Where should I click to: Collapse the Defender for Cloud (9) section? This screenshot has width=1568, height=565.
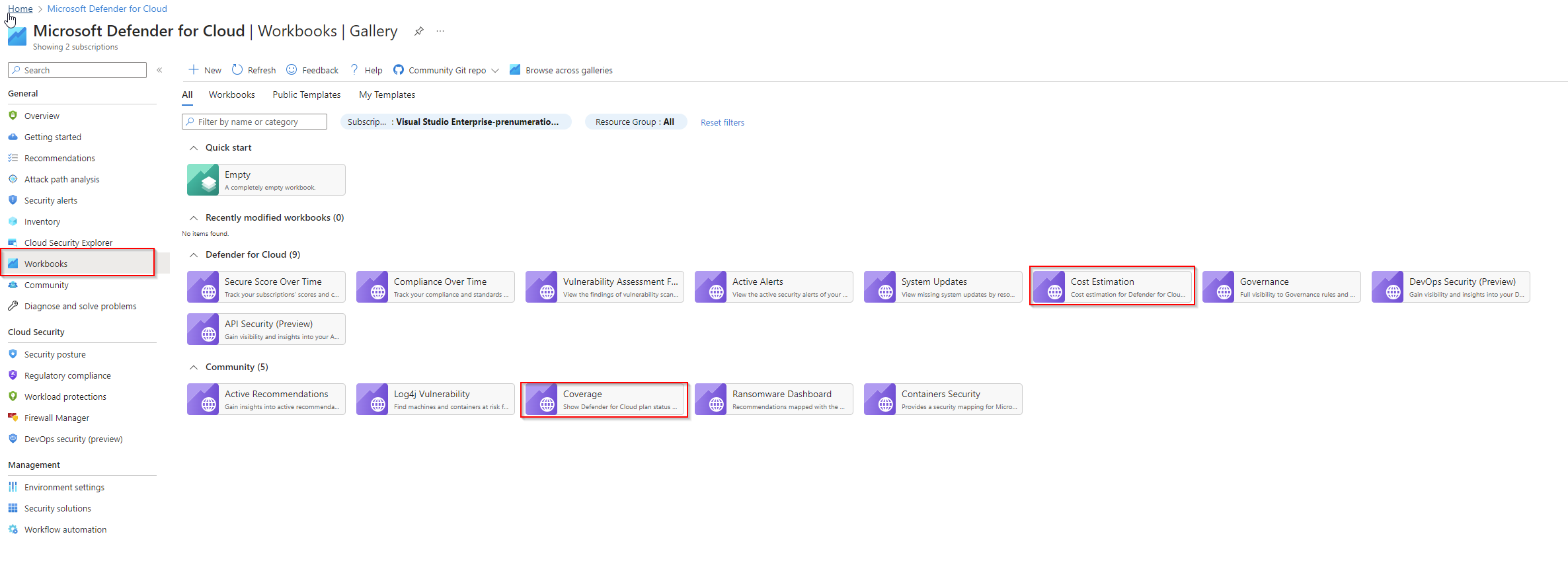pos(194,255)
